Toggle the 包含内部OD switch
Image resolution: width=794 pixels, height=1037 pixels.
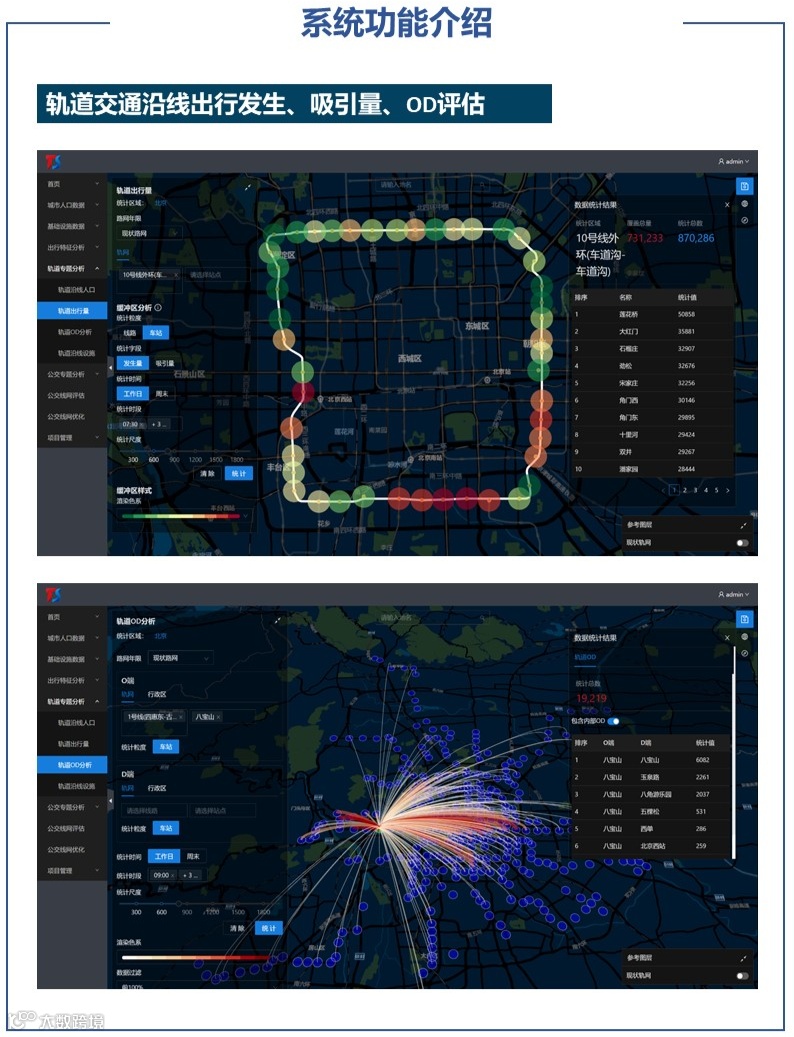614,721
